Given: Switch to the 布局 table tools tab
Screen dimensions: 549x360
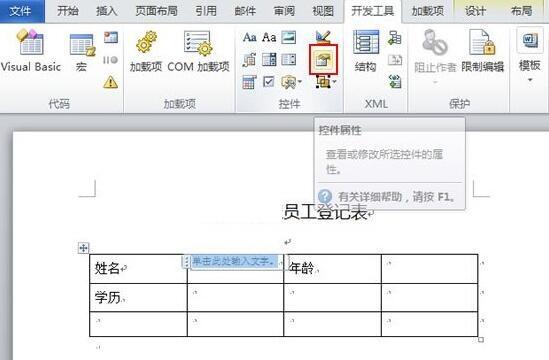Looking at the screenshot, I should (521, 11).
